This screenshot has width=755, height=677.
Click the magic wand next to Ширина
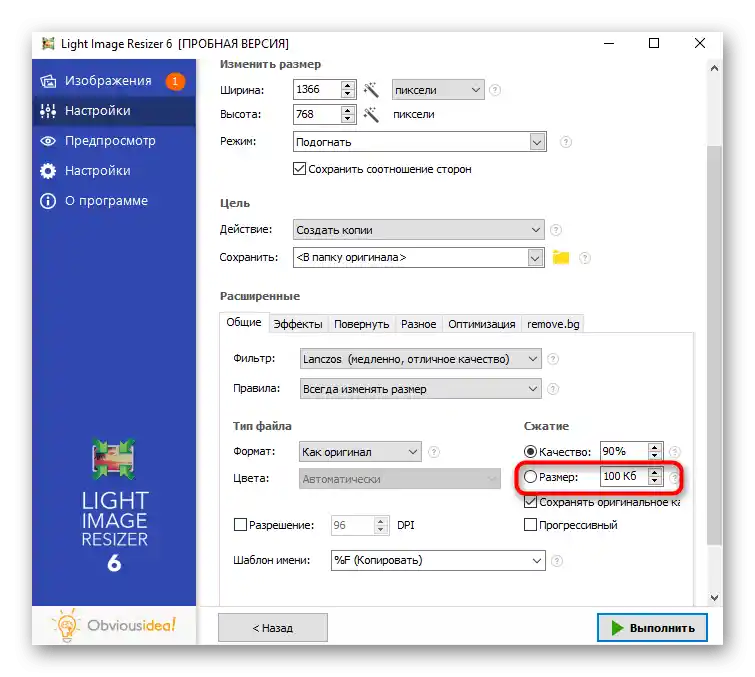[x=371, y=90]
